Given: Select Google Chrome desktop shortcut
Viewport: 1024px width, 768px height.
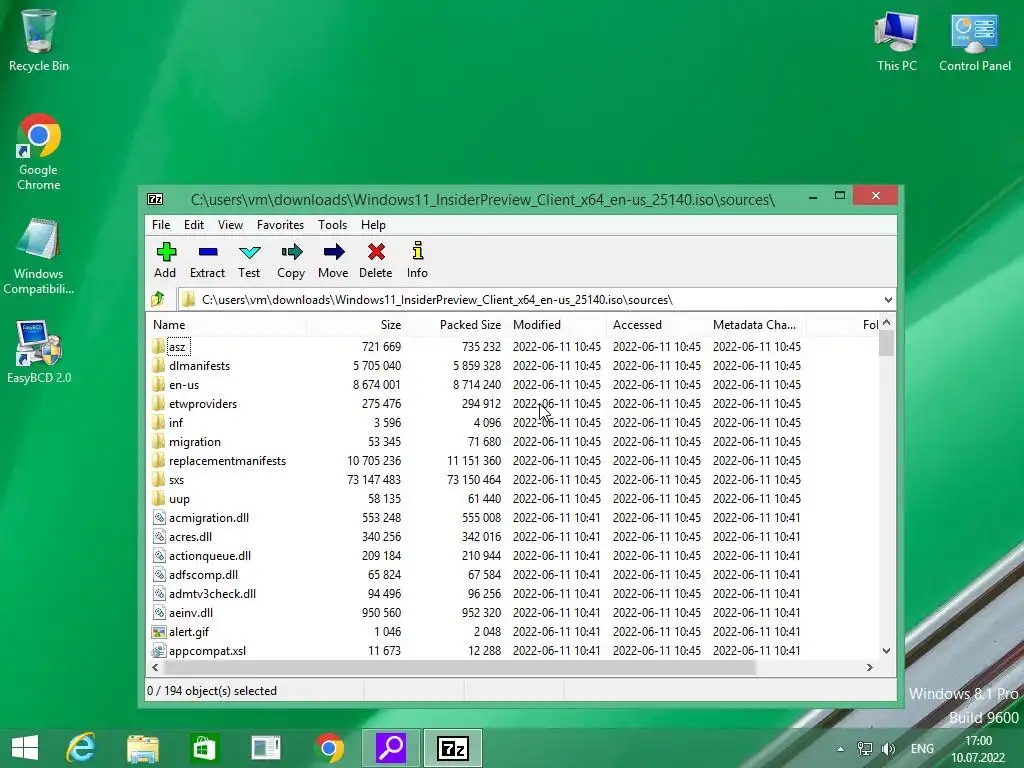Looking at the screenshot, I should [x=39, y=152].
